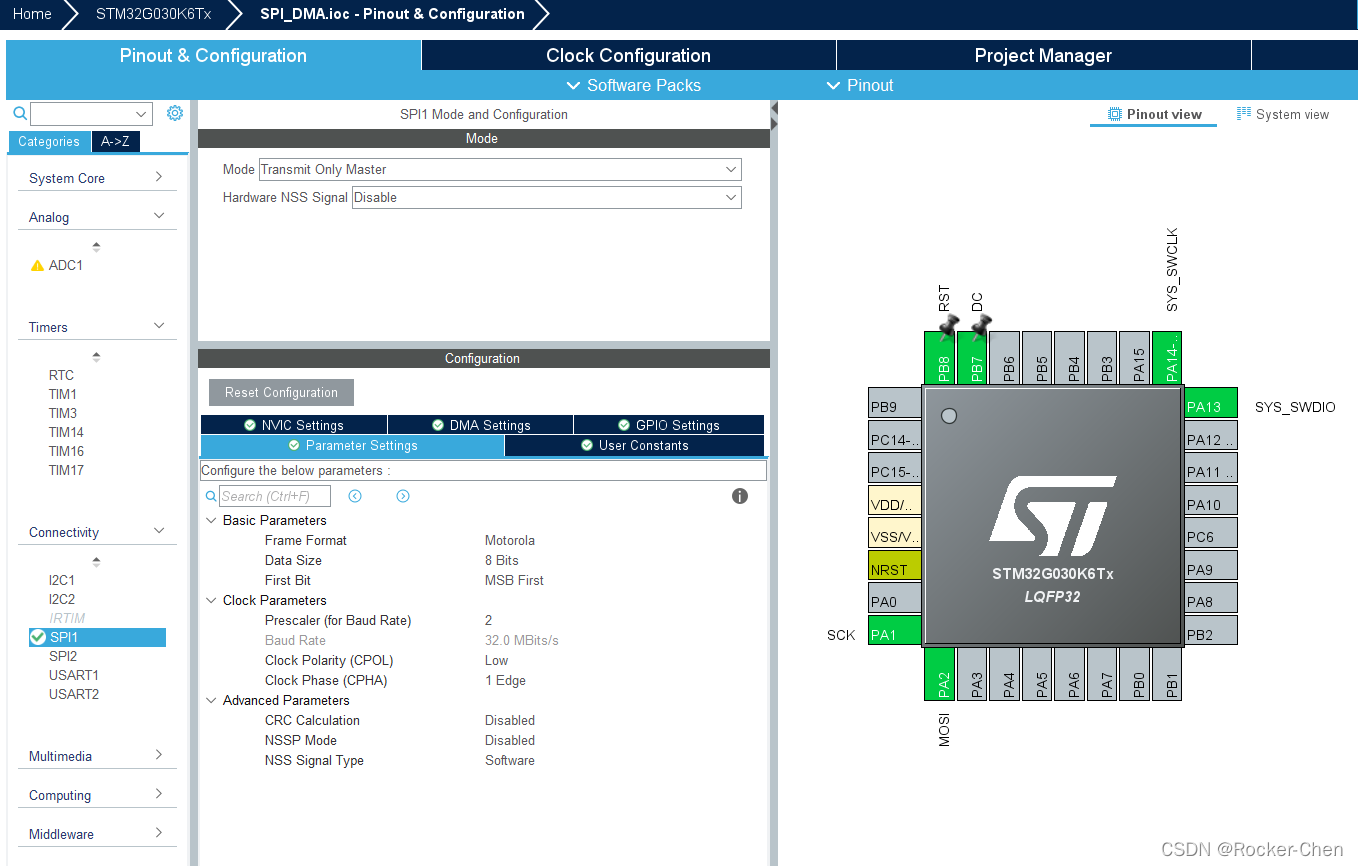
Task: Click the ADC1 warning icon
Action: tap(38, 265)
